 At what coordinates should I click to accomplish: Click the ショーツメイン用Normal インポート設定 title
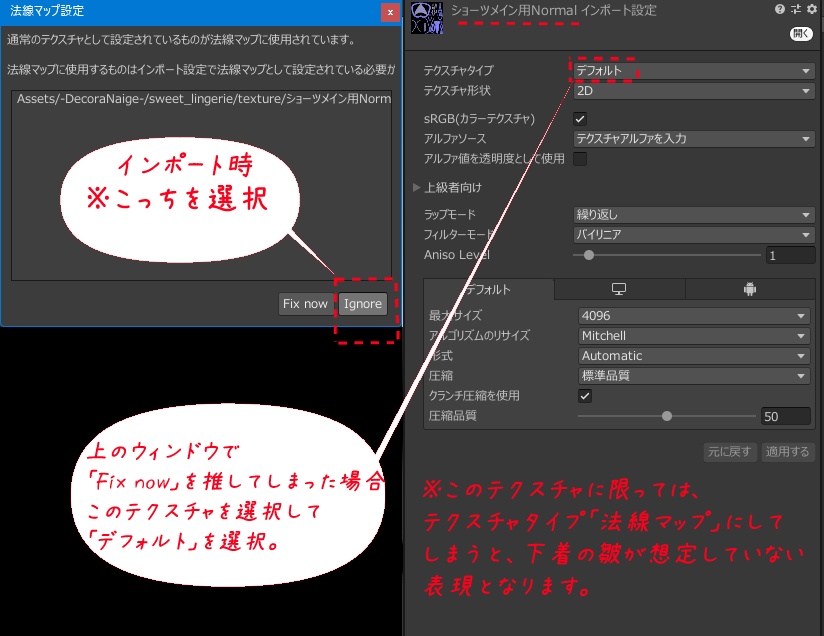[554, 11]
